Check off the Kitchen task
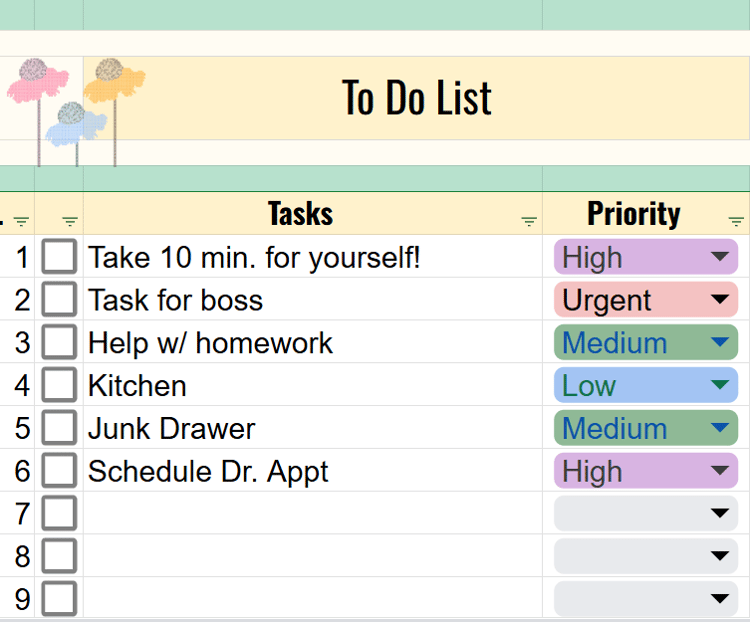Screen dimensions: 750x622 coord(60,386)
